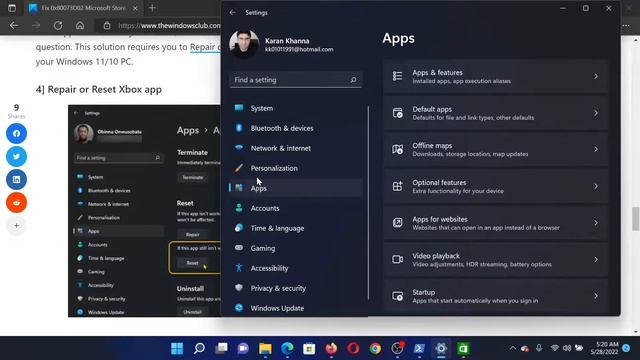Click the Optional features icon

coord(398,186)
